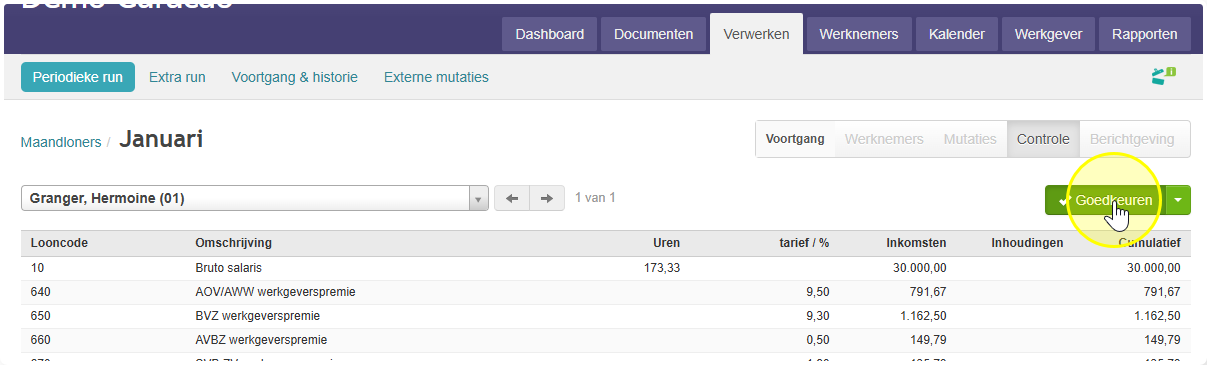This screenshot has height=365, width=1207.
Task: Click the Omschrijving column header
Action: coord(233,243)
